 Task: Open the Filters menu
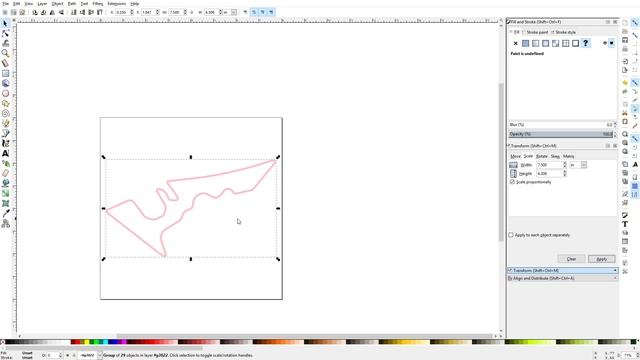point(98,4)
